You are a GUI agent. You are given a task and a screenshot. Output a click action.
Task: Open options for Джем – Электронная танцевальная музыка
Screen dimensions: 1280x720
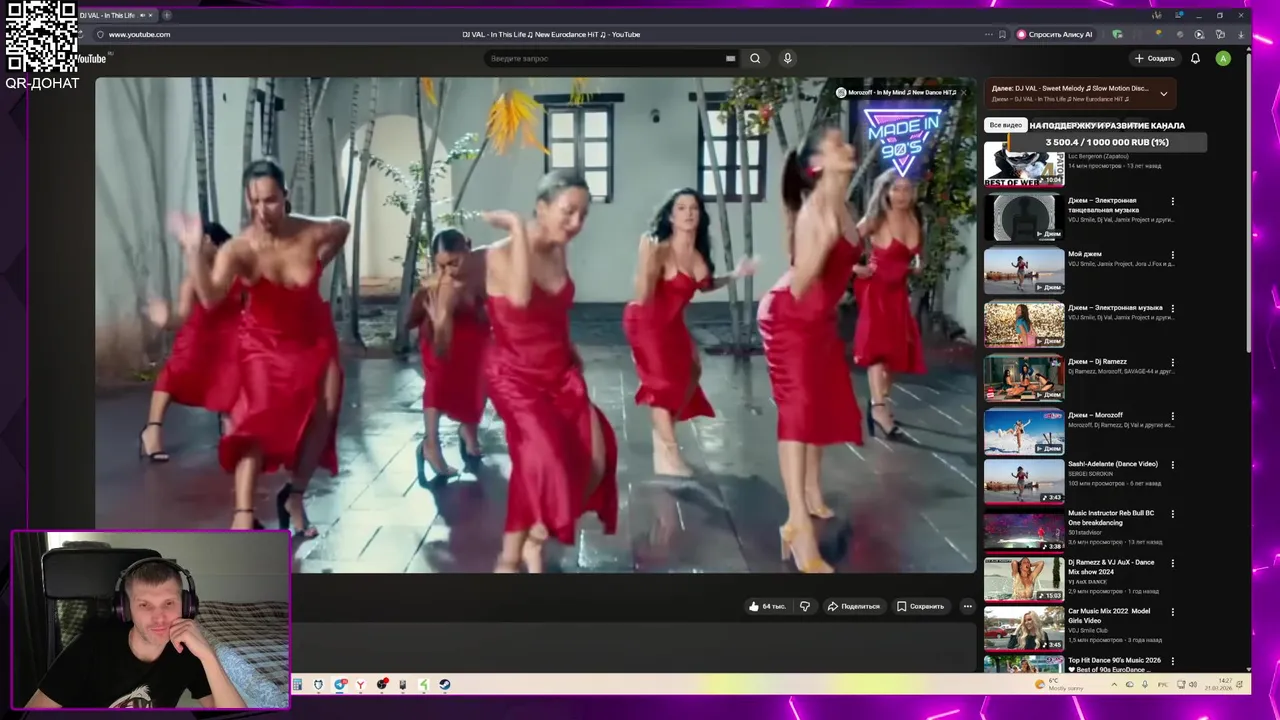coord(1173,201)
